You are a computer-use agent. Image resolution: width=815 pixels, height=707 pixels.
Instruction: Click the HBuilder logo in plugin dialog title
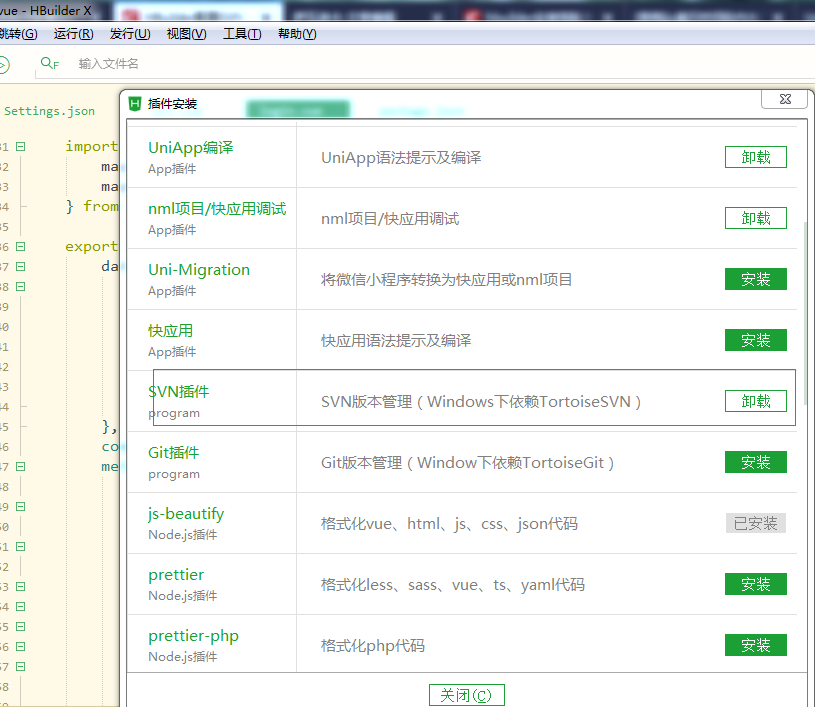[x=135, y=103]
